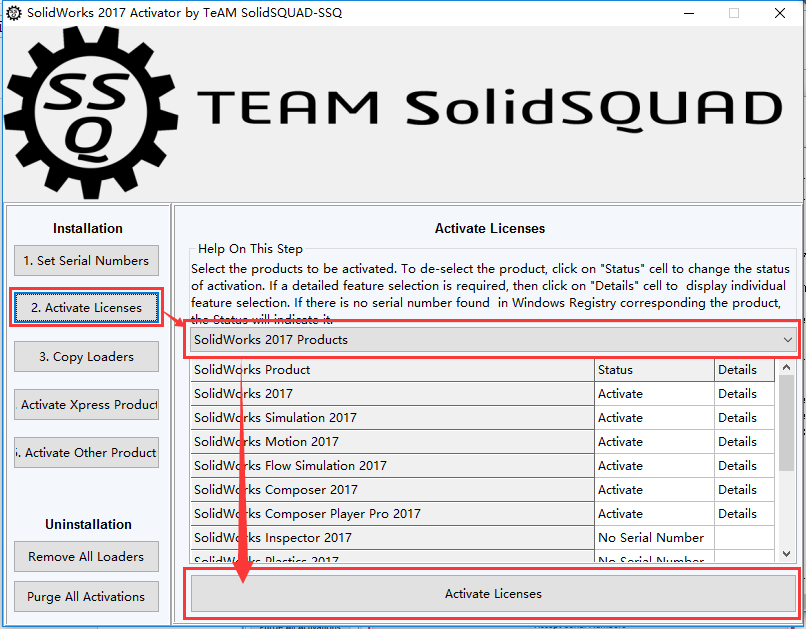Click scroll up arrow of product table
The height and width of the screenshot is (629, 806).
pyautogui.click(x=786, y=367)
